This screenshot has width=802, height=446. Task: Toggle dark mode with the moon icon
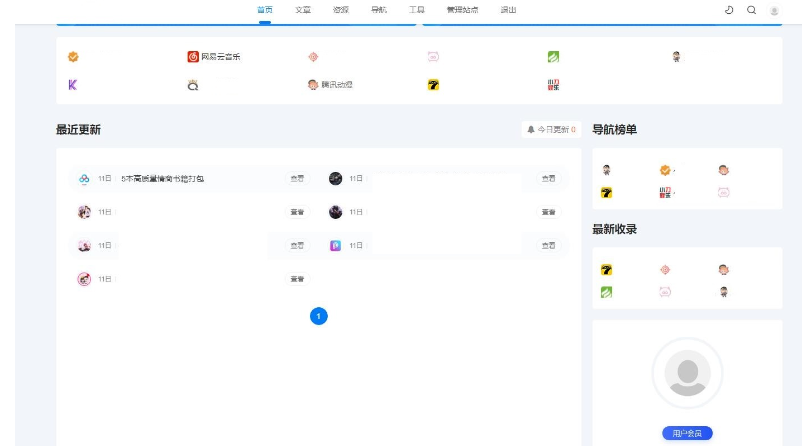tap(729, 10)
